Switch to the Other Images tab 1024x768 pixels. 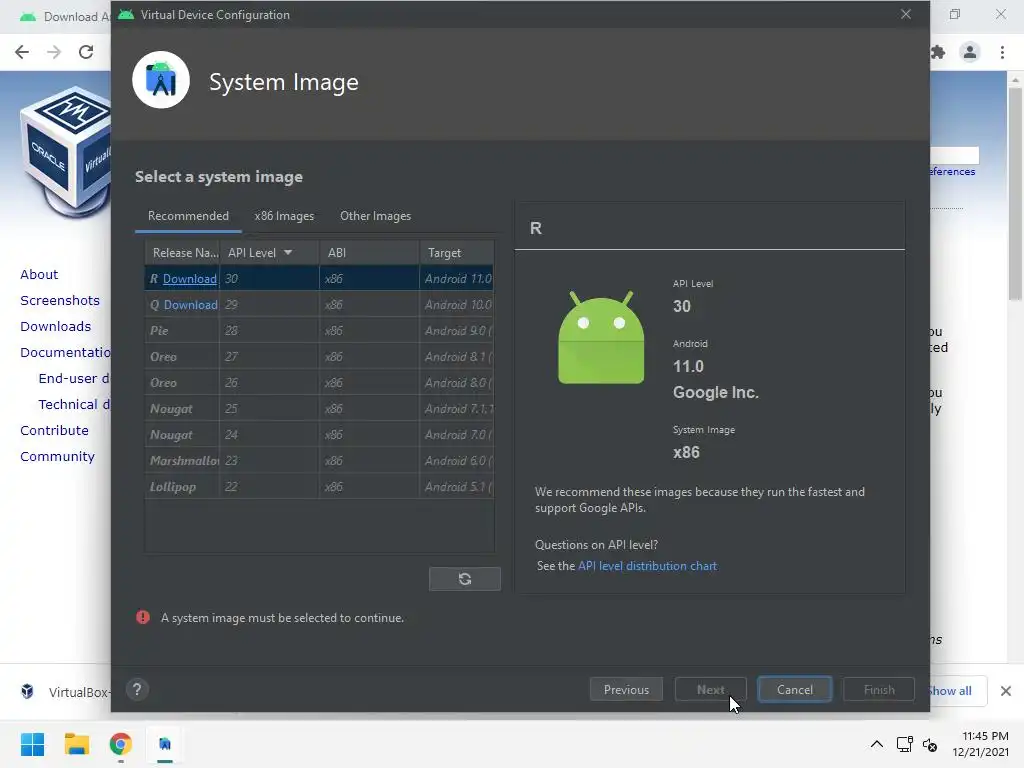[376, 216]
